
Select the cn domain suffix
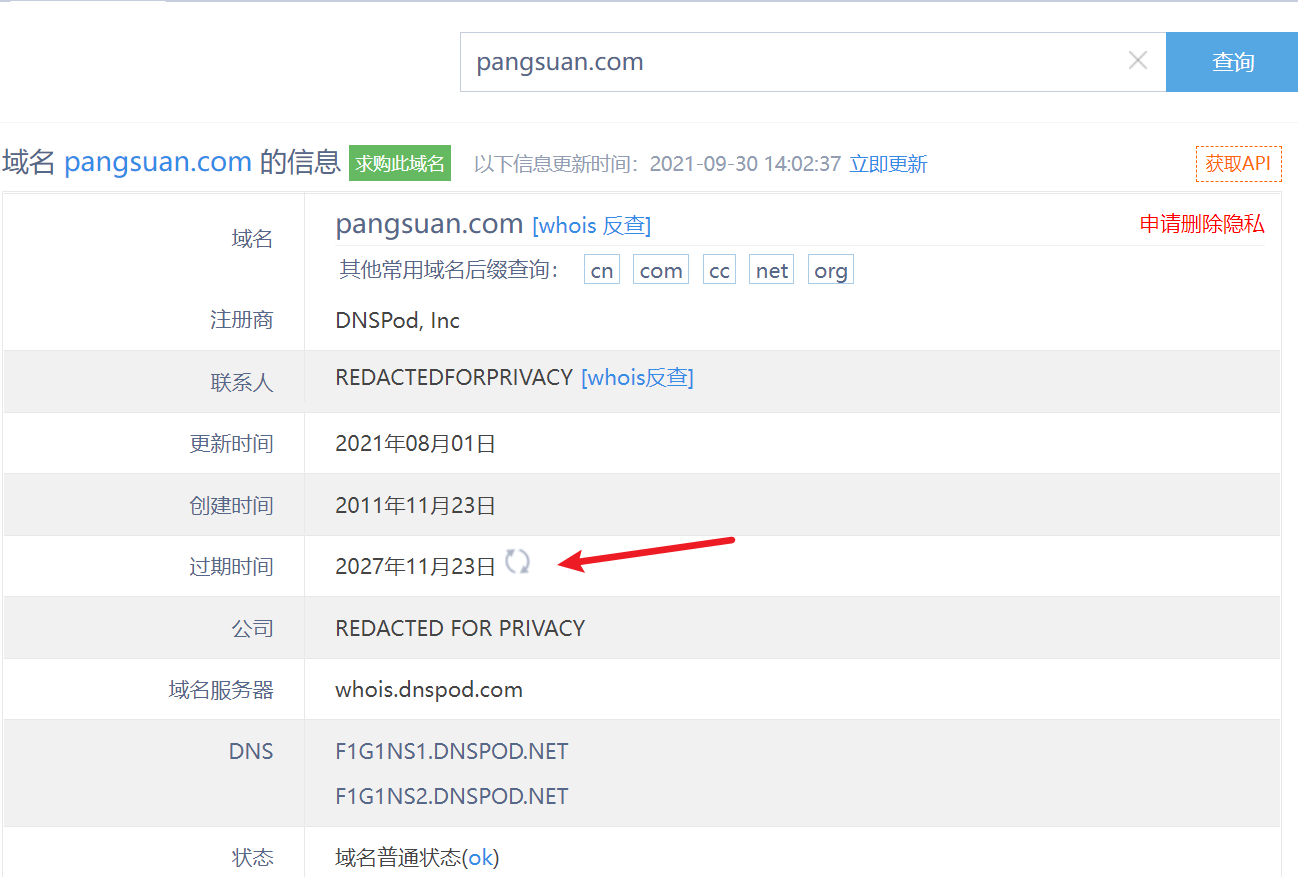click(x=602, y=271)
